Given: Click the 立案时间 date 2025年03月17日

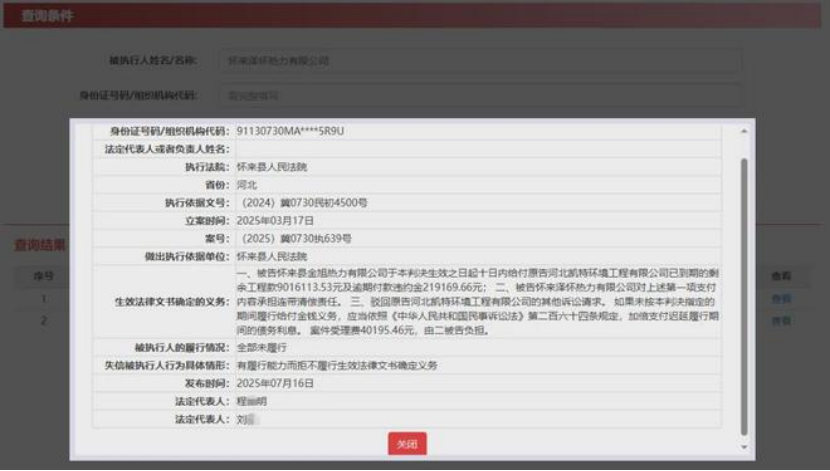Looking at the screenshot, I should click(275, 220).
